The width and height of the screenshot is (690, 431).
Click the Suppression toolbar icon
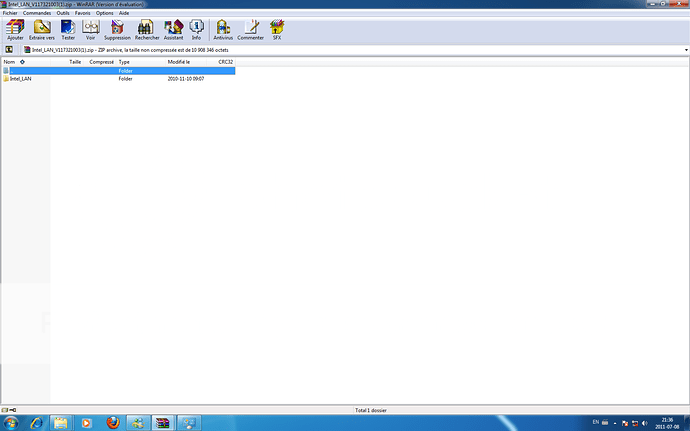click(117, 28)
